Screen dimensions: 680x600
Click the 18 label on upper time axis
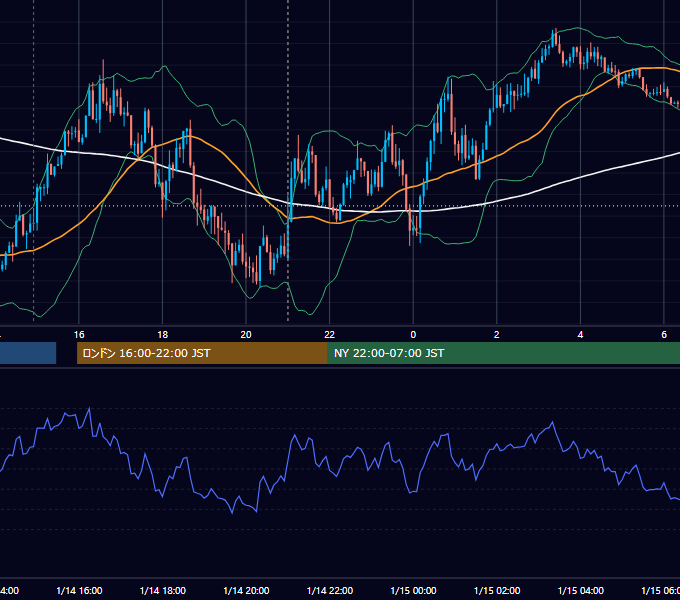[x=163, y=335]
